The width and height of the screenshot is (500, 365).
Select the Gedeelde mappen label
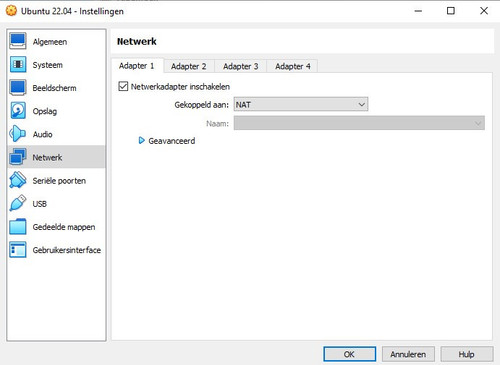click(x=64, y=227)
